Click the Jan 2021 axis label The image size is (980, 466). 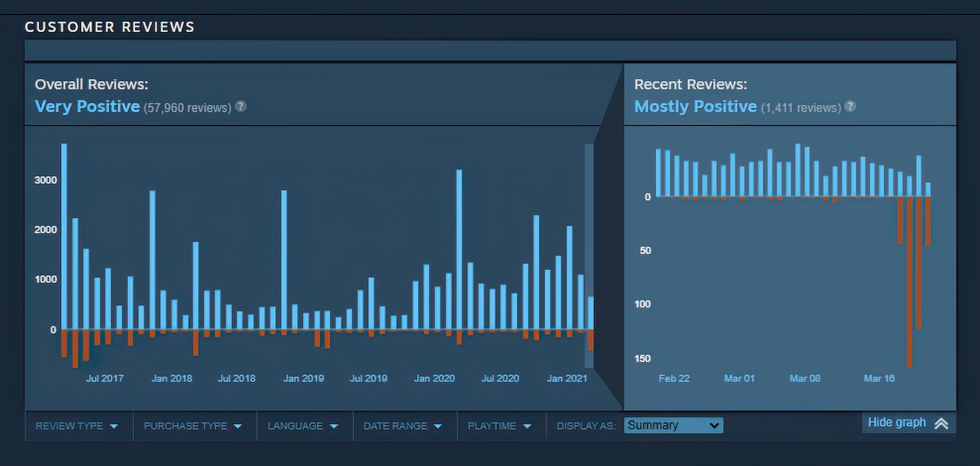567,379
